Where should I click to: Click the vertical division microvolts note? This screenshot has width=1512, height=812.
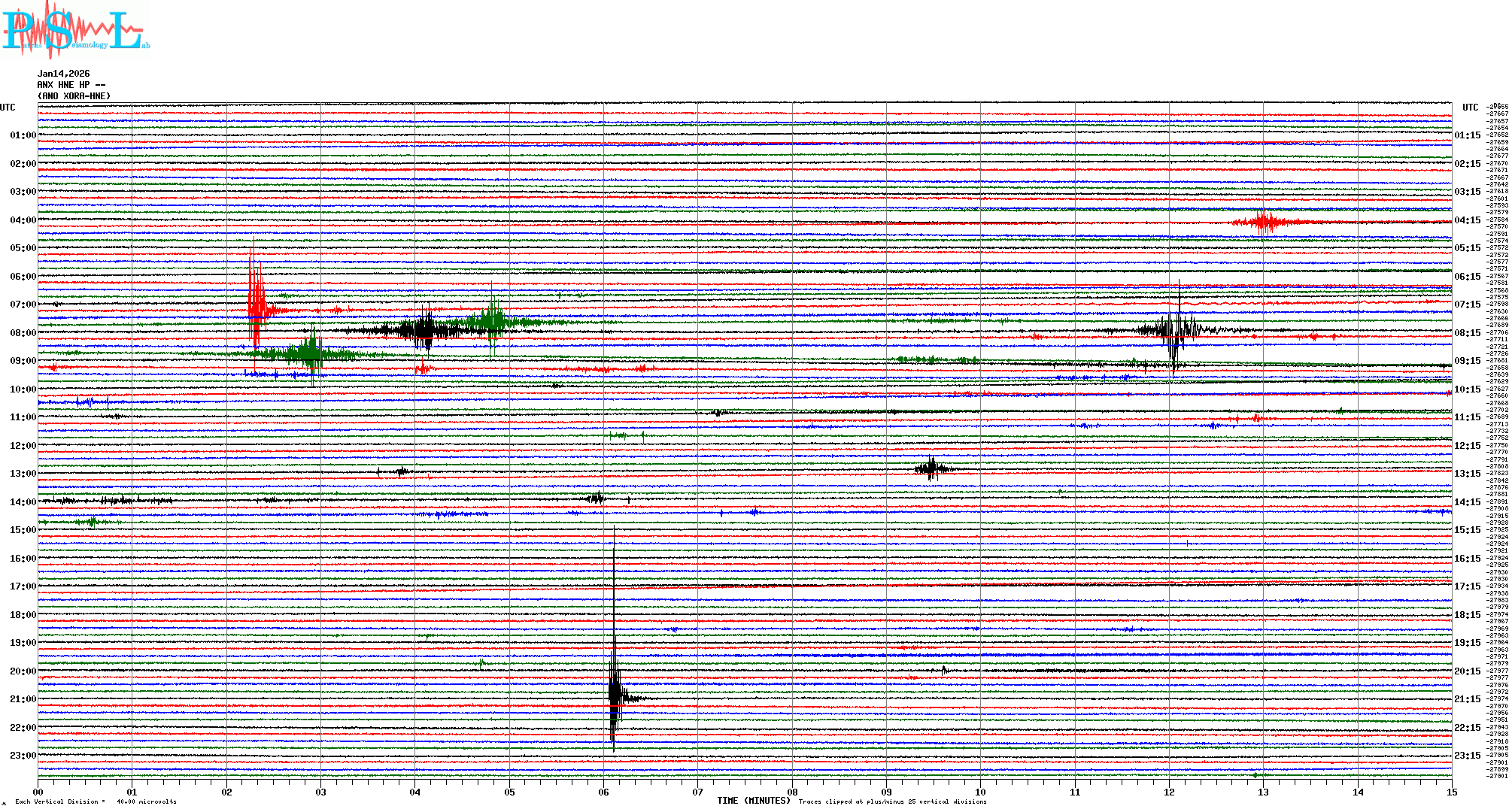tap(96, 801)
